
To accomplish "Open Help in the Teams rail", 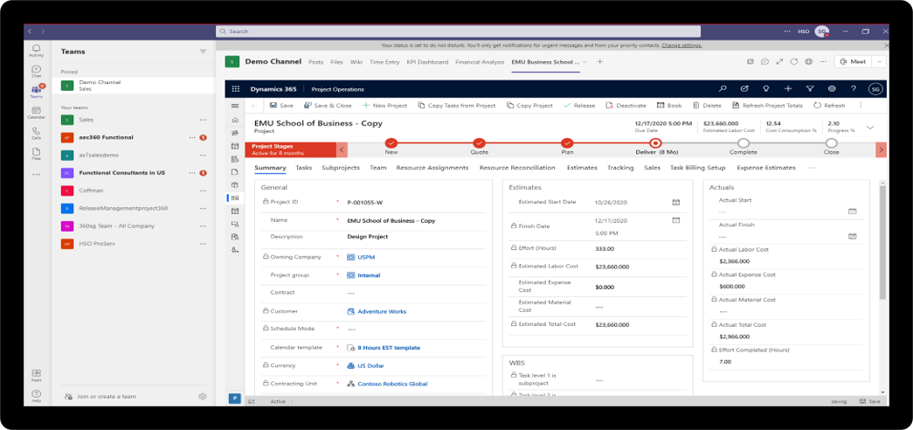I will 36,396.
